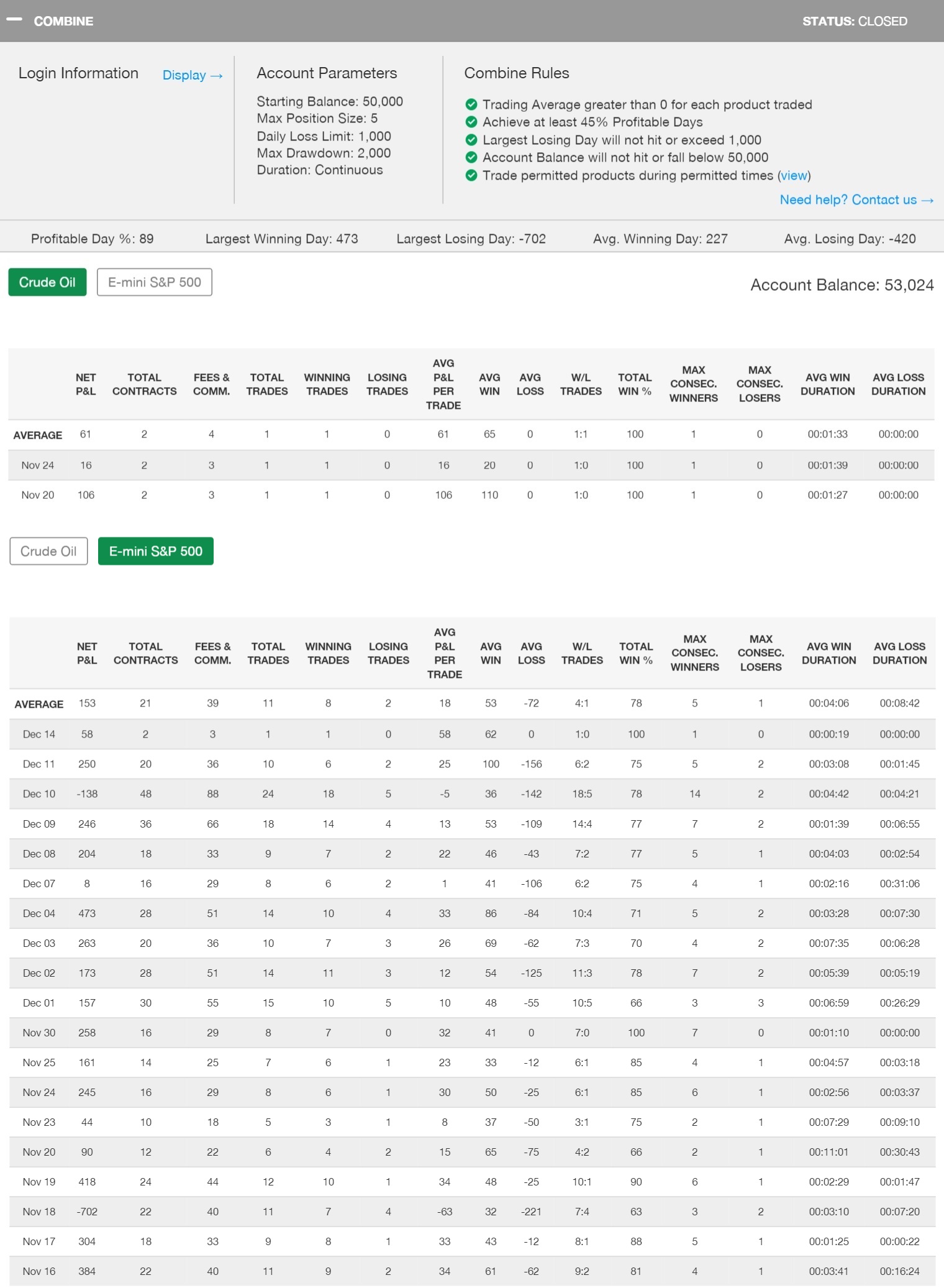944x1288 pixels.
Task: Click the Largest Winning Day: 473 statistic
Action: click(x=281, y=239)
